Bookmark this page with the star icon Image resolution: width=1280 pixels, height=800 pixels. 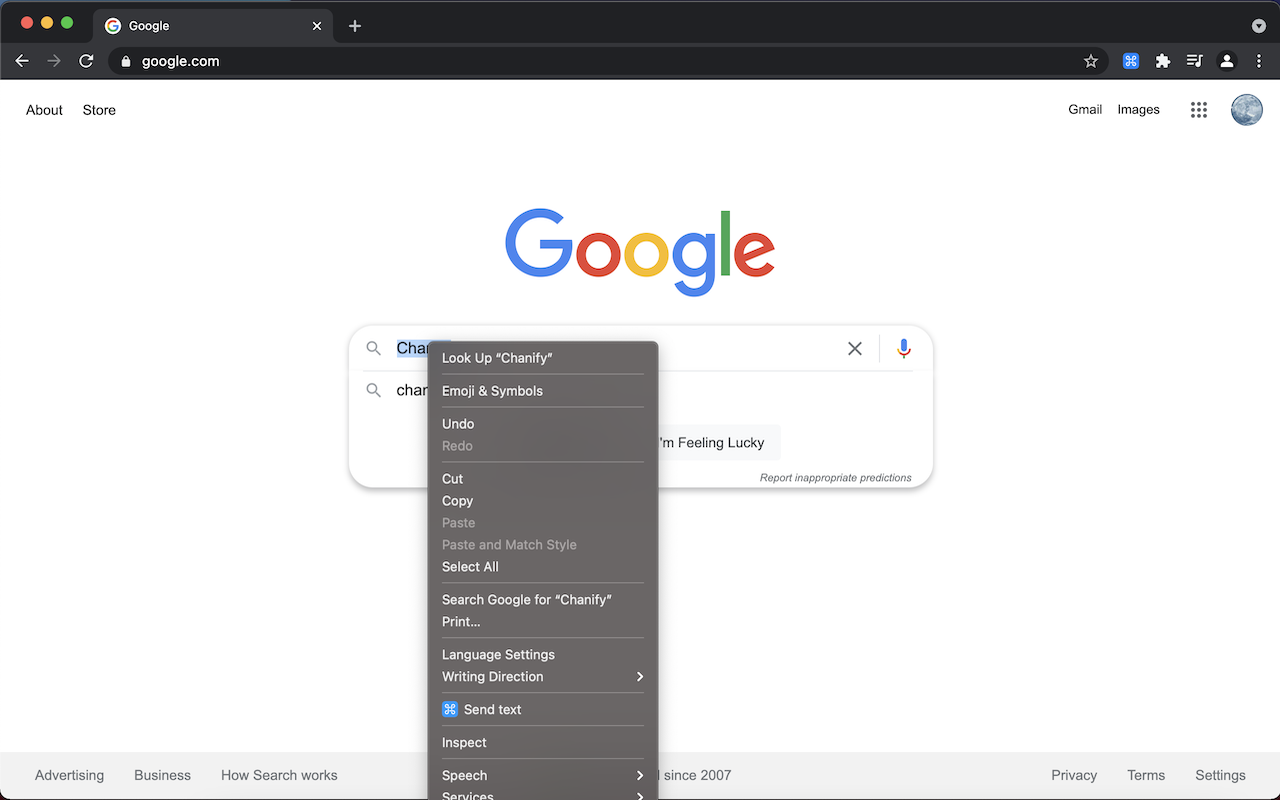point(1091,61)
